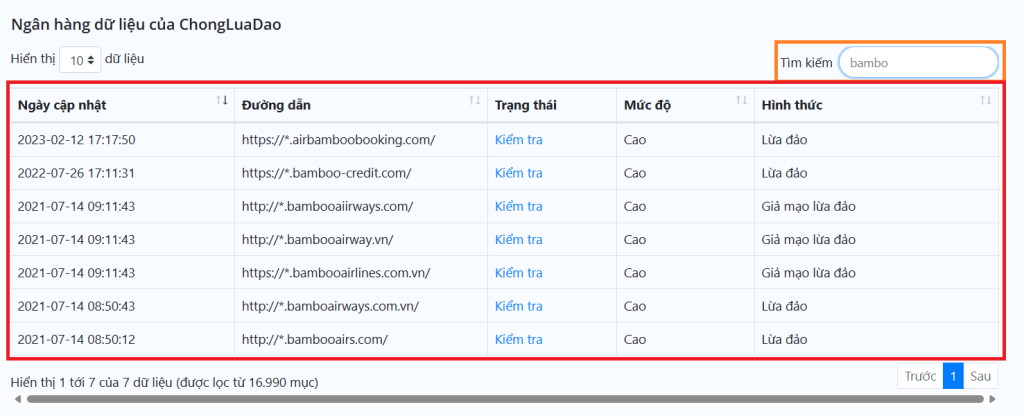Click the Hình thức header text
1024x416 pixels.
pos(792,106)
